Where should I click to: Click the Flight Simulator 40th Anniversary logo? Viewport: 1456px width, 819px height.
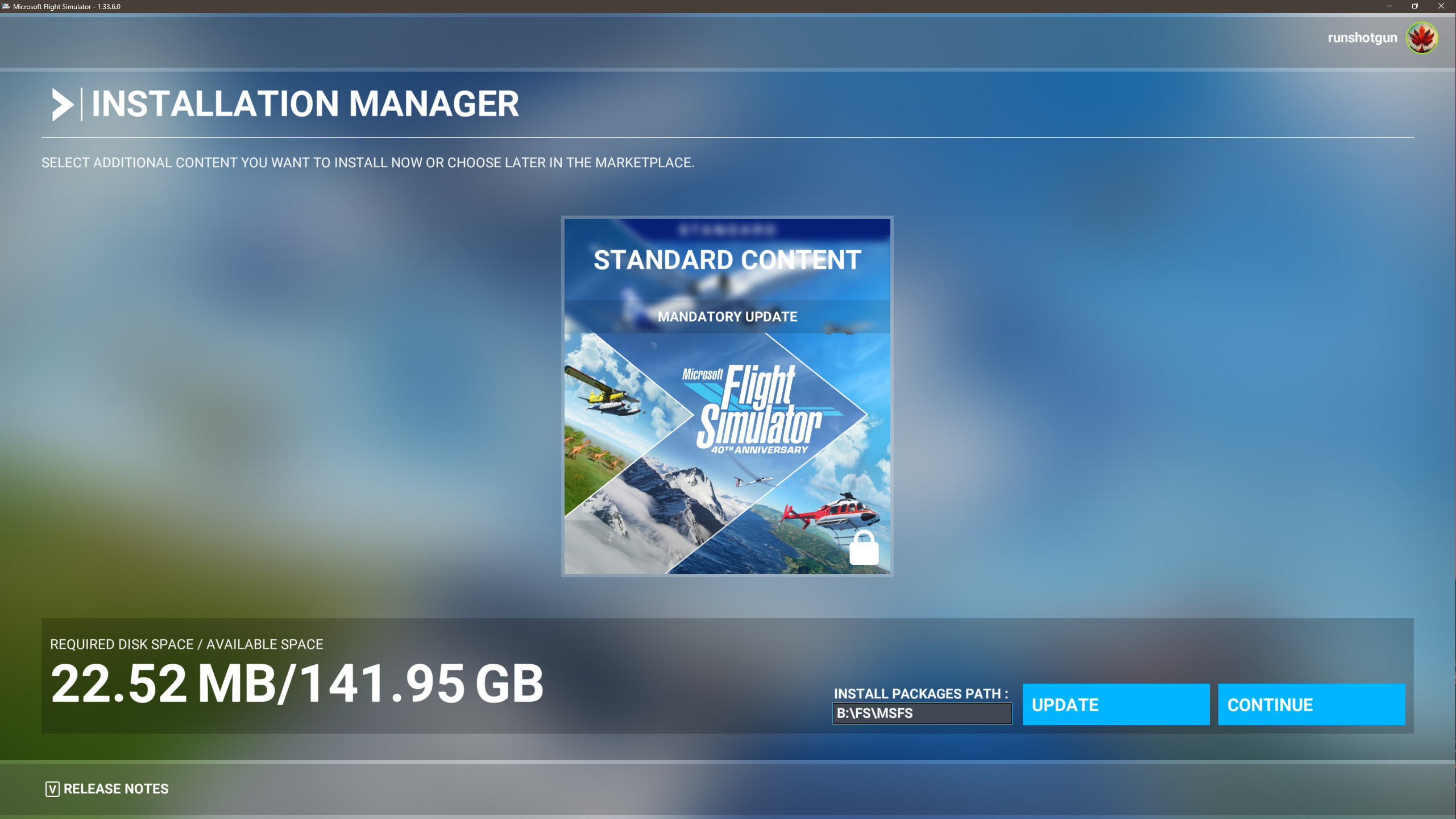(756, 411)
